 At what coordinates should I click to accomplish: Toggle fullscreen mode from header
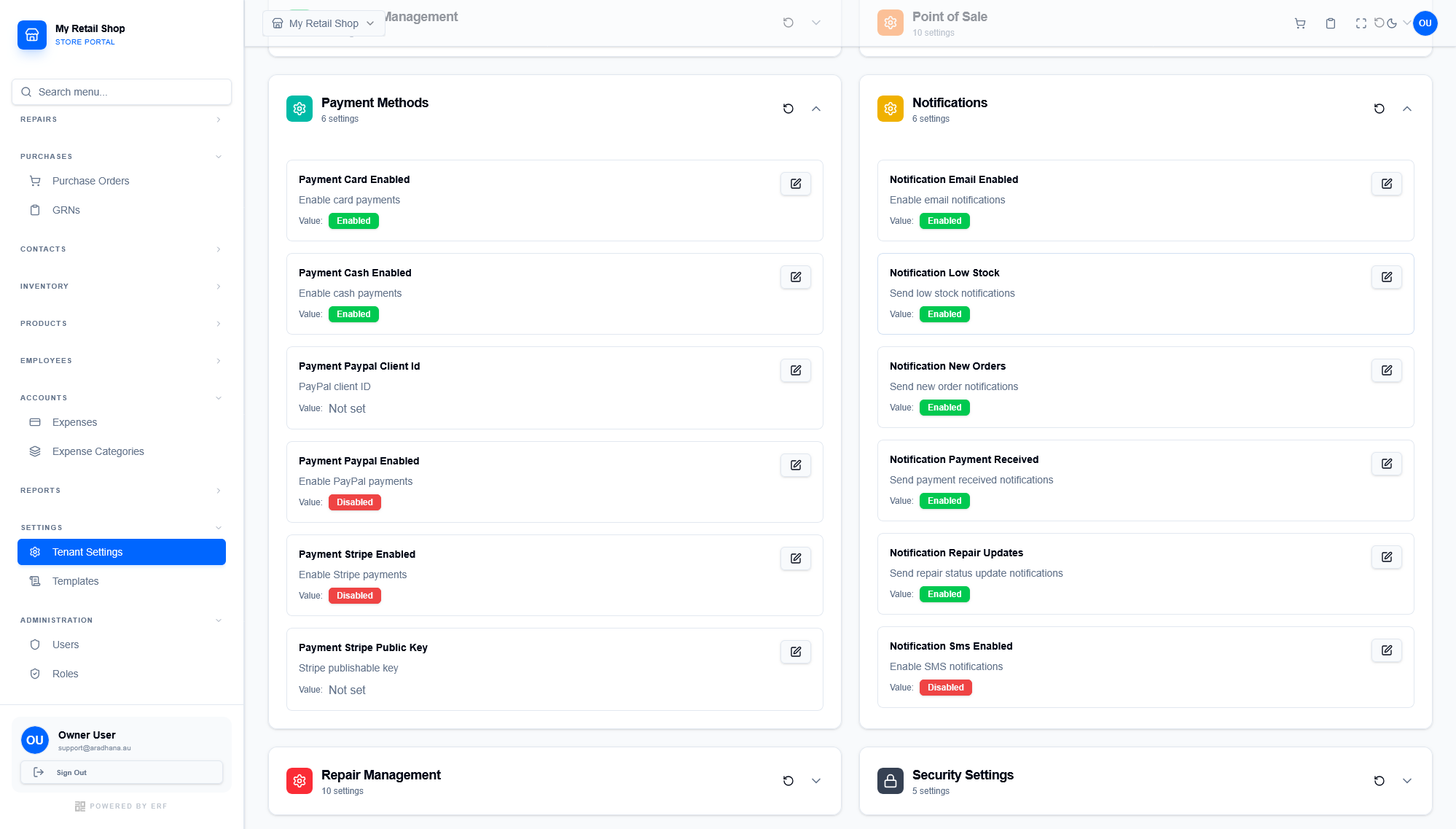1361,23
